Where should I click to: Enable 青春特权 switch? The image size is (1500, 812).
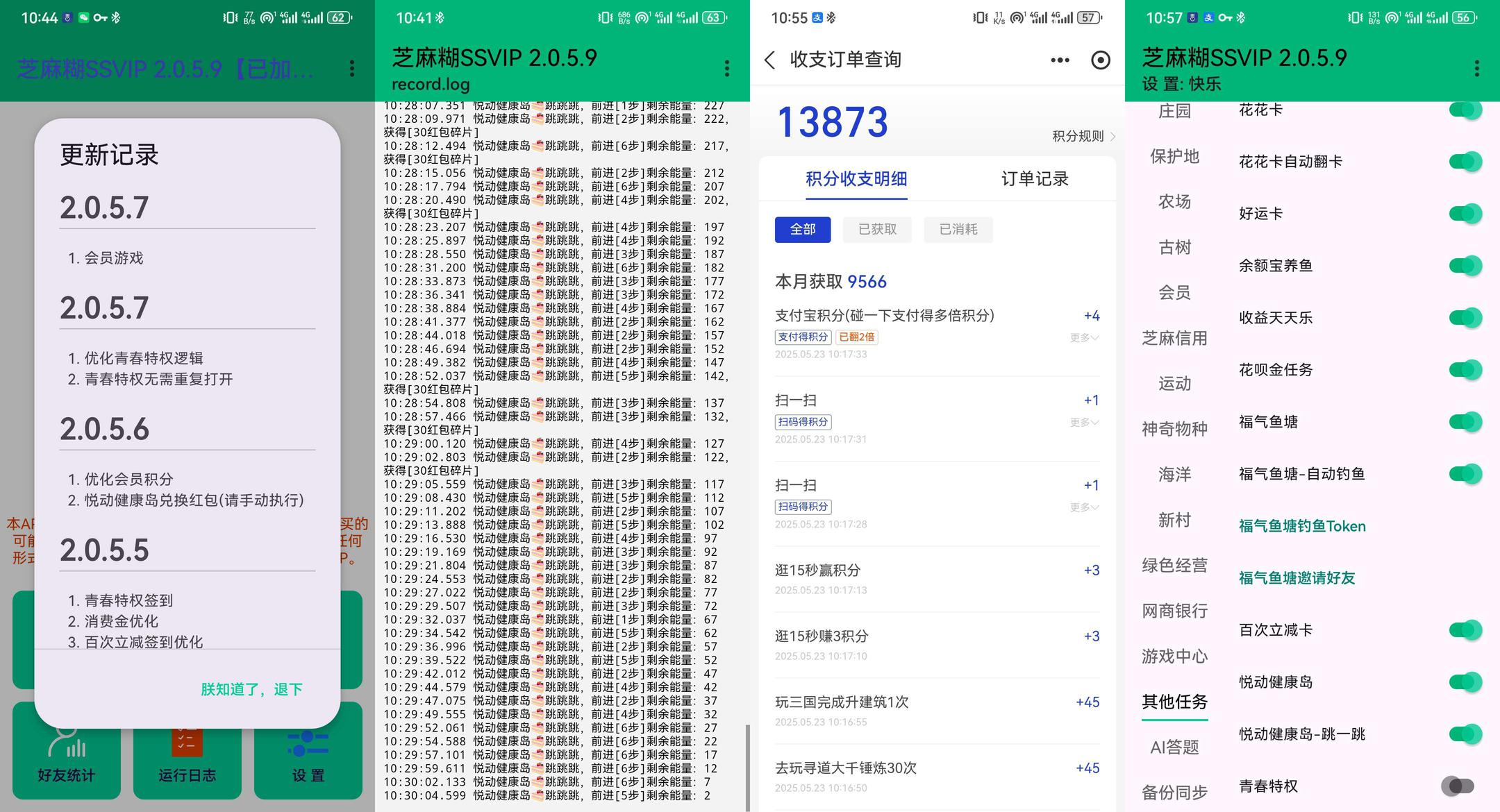[x=1458, y=786]
